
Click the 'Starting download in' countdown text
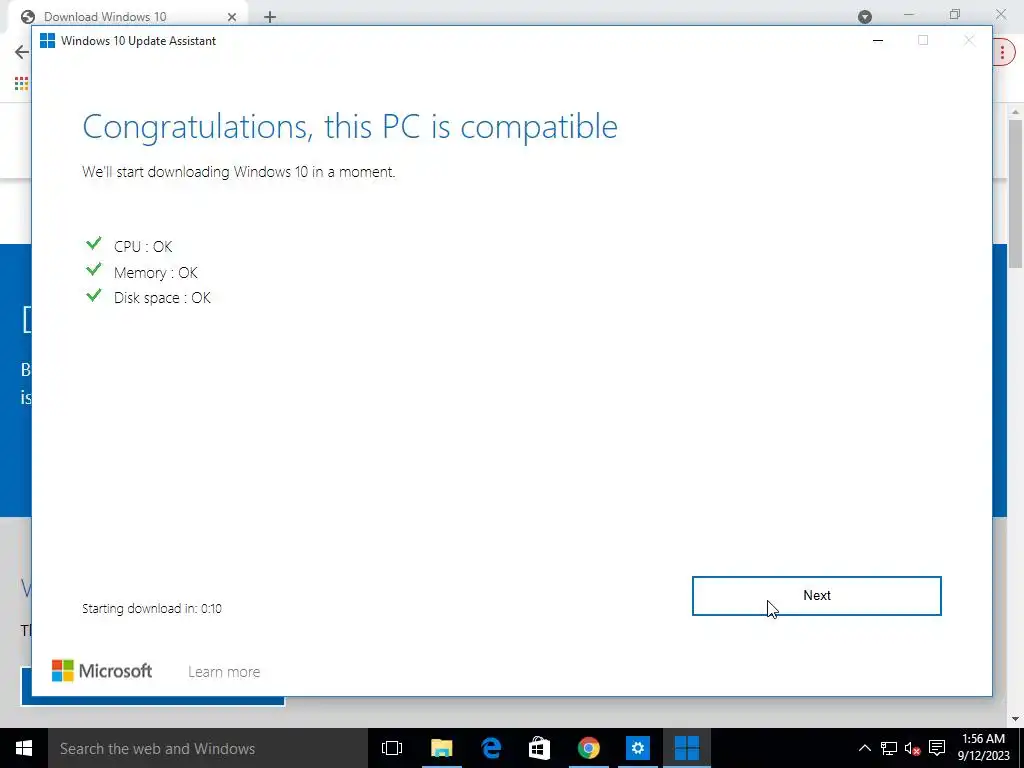152,609
